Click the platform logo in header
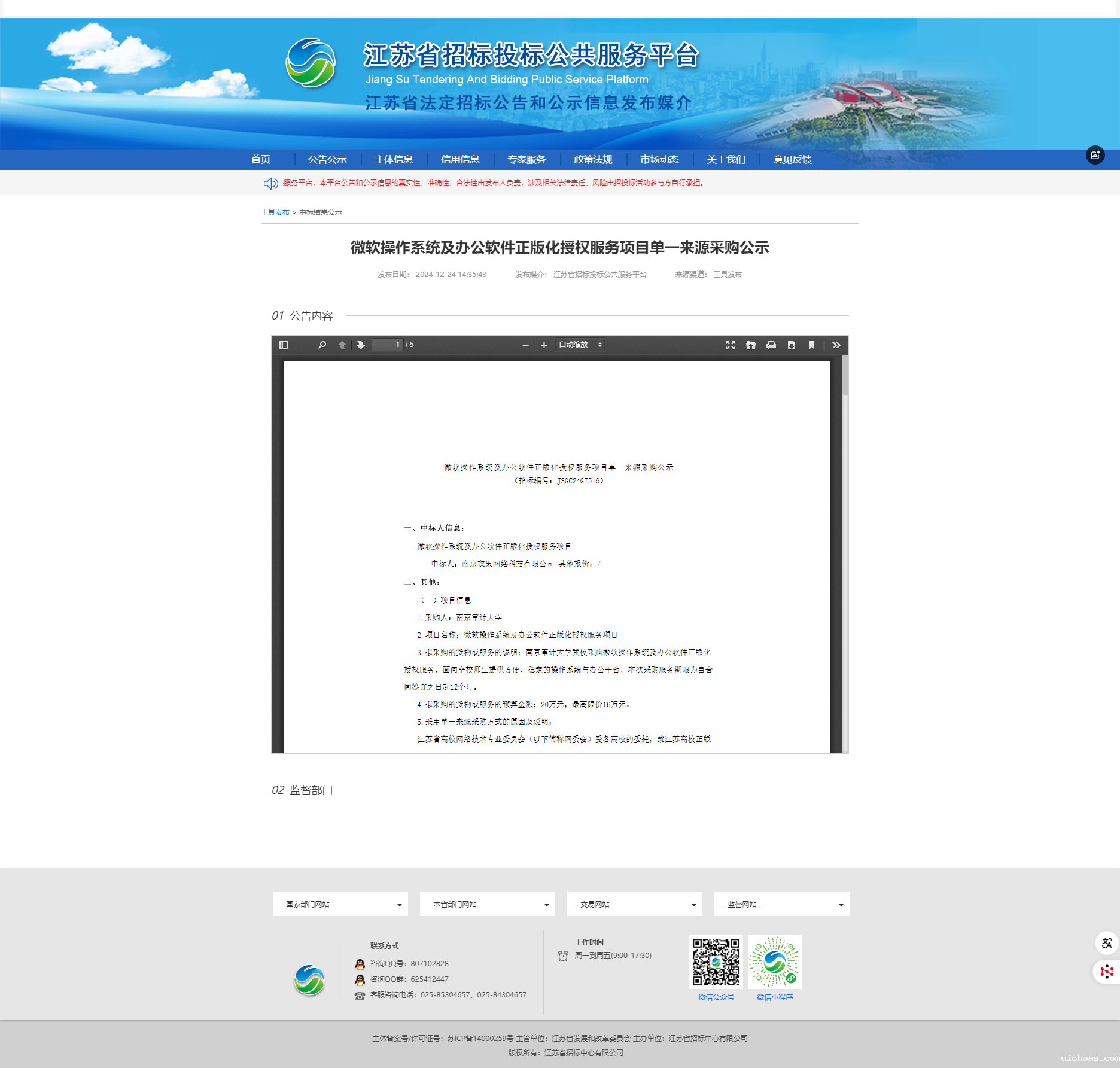This screenshot has width=1120, height=1068. pyautogui.click(x=310, y=63)
